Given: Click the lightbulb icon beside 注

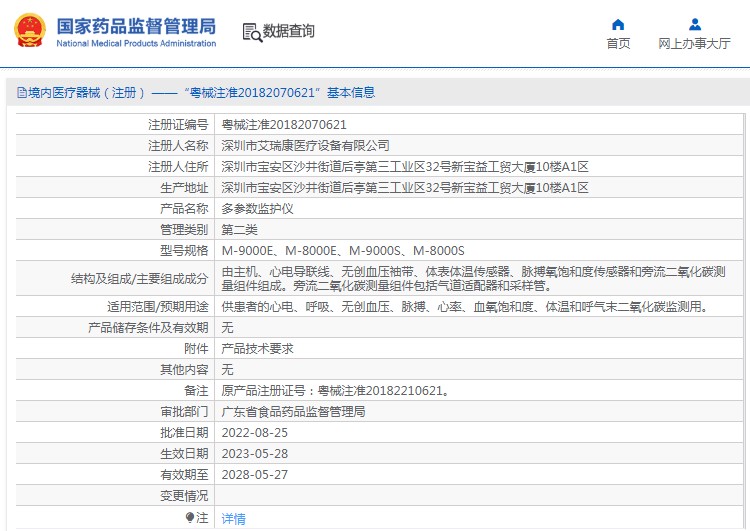Looking at the screenshot, I should (x=190, y=517).
